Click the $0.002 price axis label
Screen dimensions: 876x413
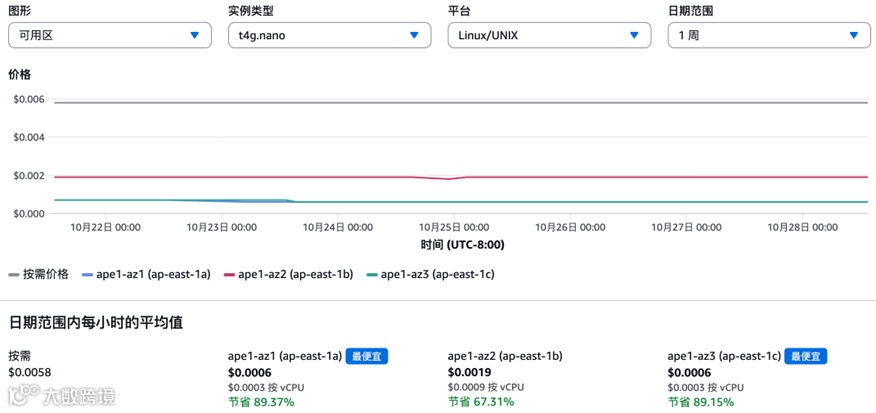28,176
